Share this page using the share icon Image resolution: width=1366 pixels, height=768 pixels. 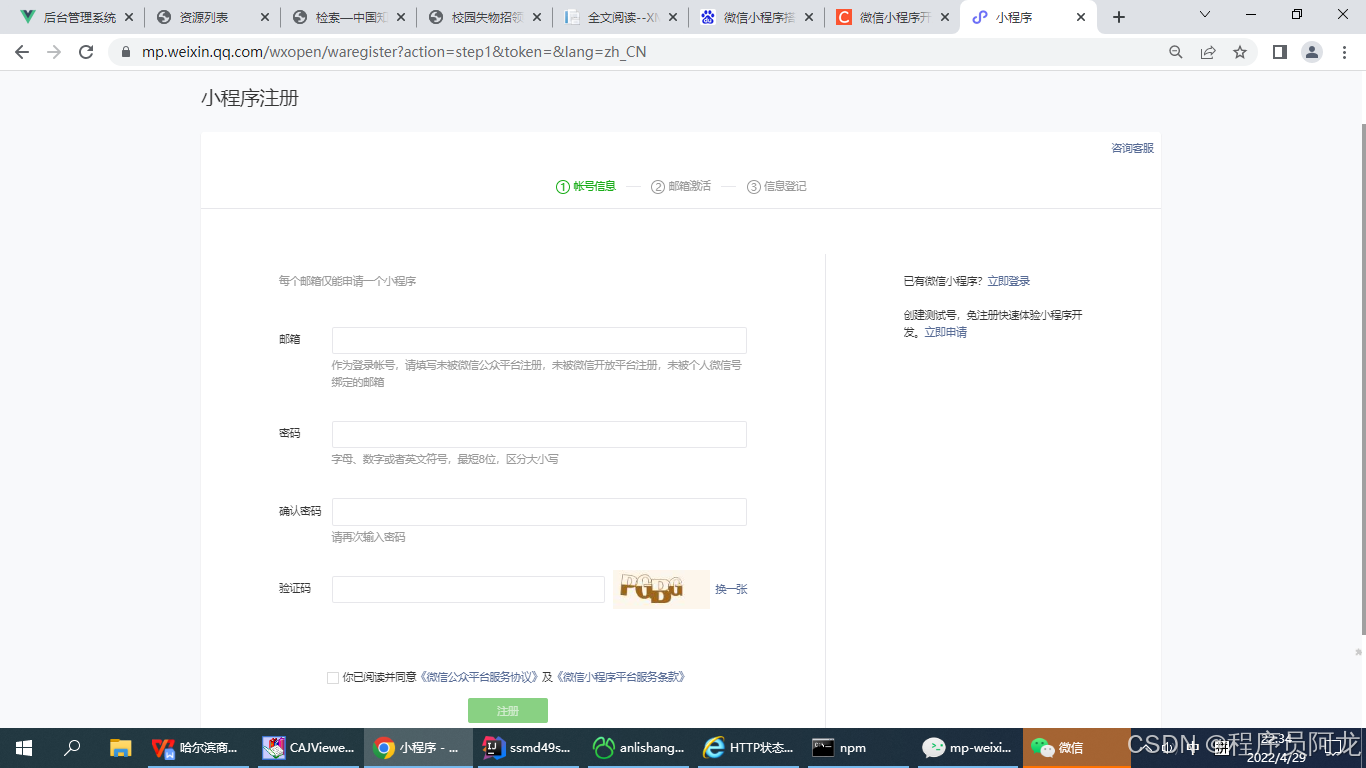1208,52
